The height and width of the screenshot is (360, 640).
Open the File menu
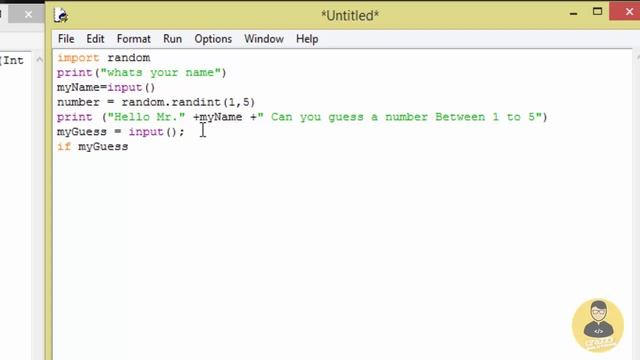pyautogui.click(x=66, y=39)
